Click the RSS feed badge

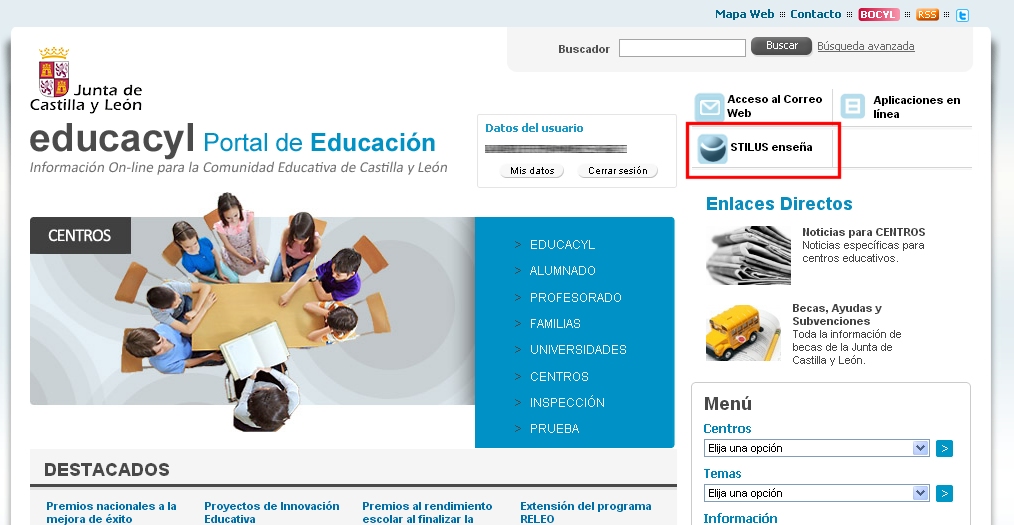click(927, 14)
